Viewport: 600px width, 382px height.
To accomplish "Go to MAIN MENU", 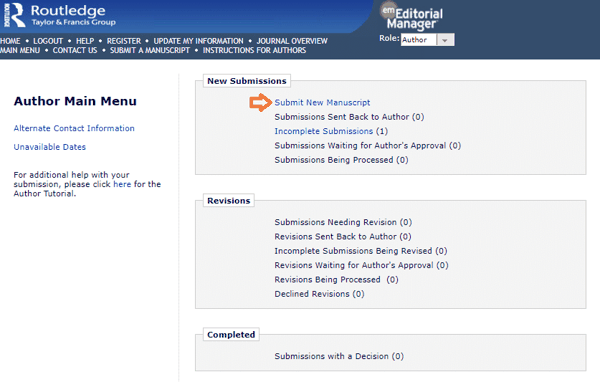I will [20, 50].
